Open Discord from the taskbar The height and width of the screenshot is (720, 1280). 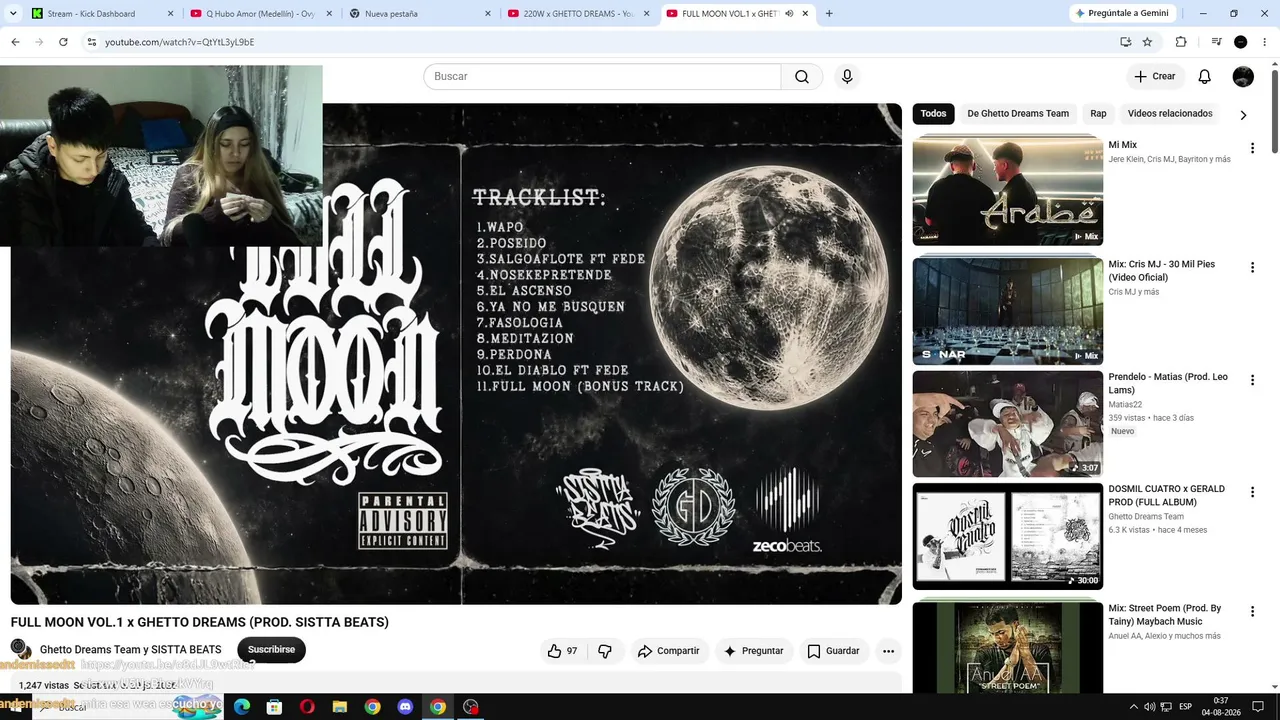click(405, 707)
